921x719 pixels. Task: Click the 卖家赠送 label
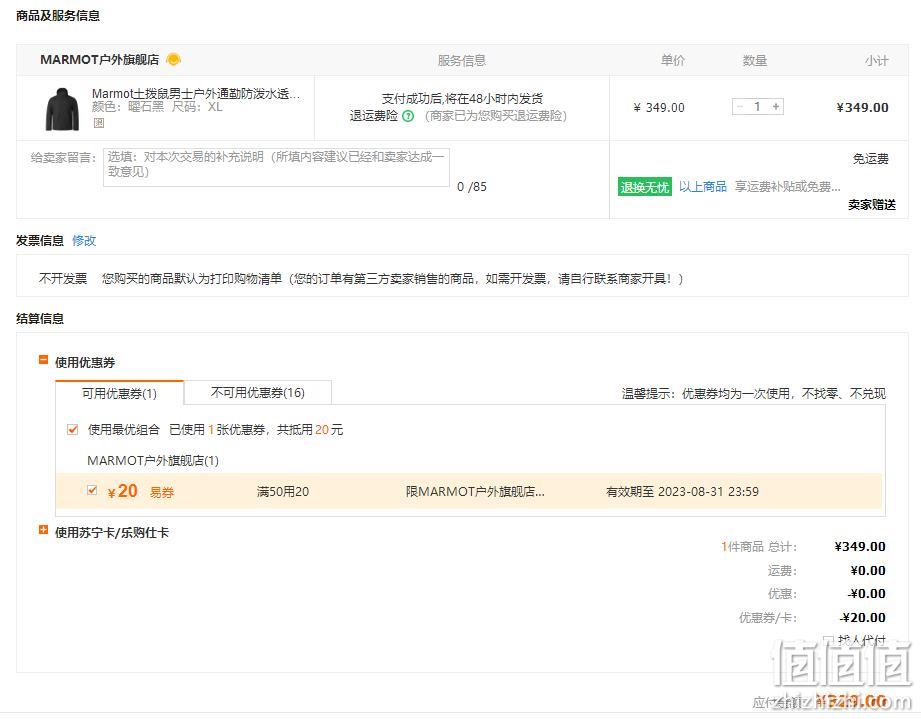pyautogui.click(x=872, y=204)
